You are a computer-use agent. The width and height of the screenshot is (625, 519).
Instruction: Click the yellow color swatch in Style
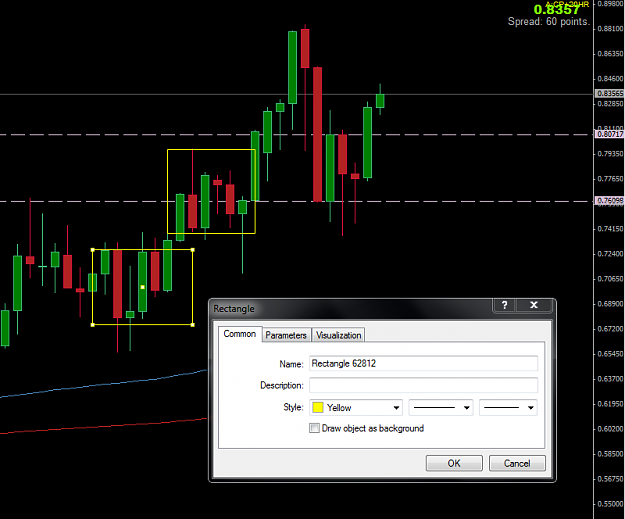pos(318,407)
